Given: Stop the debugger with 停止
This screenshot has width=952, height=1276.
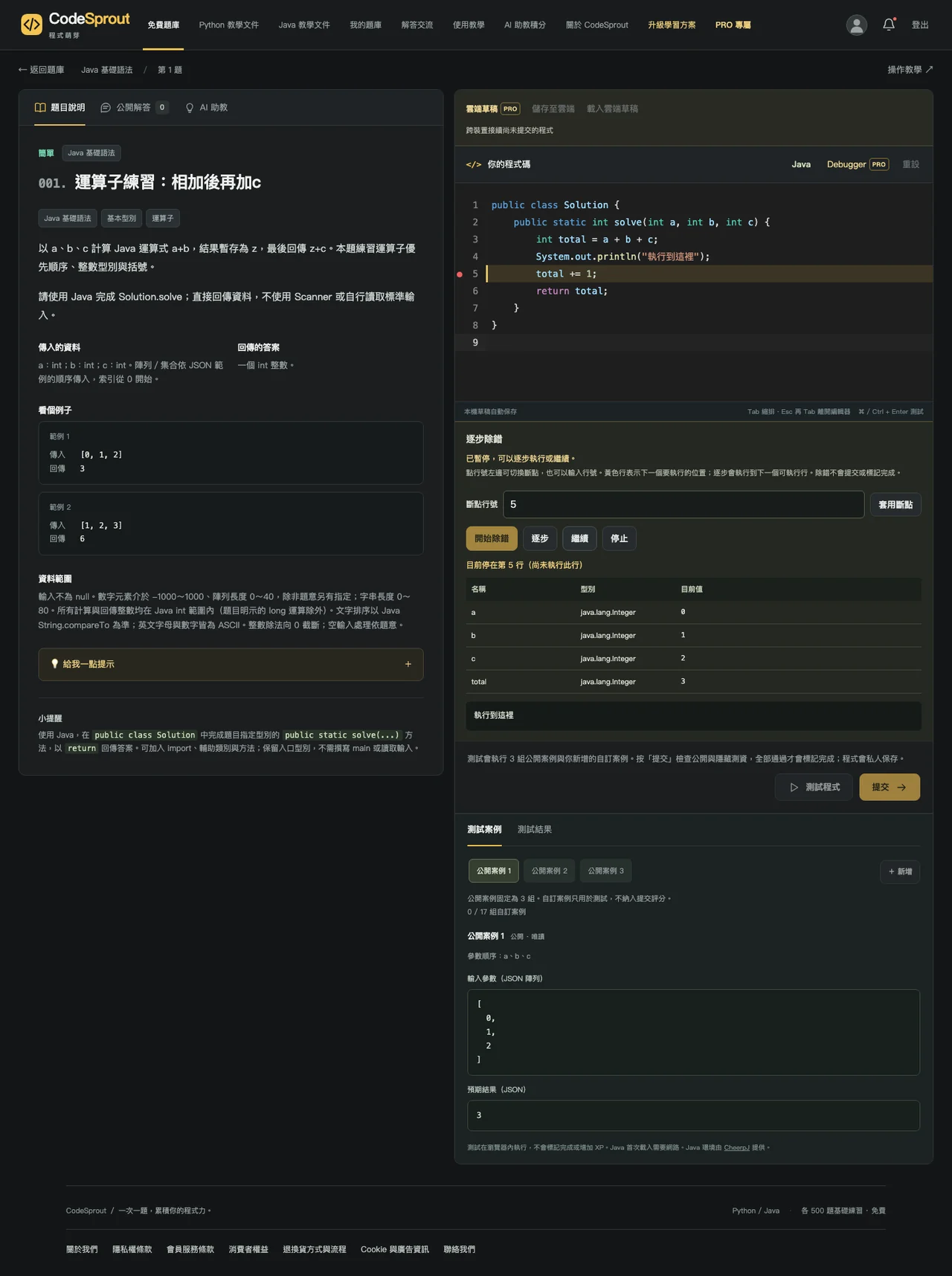Looking at the screenshot, I should click(619, 538).
